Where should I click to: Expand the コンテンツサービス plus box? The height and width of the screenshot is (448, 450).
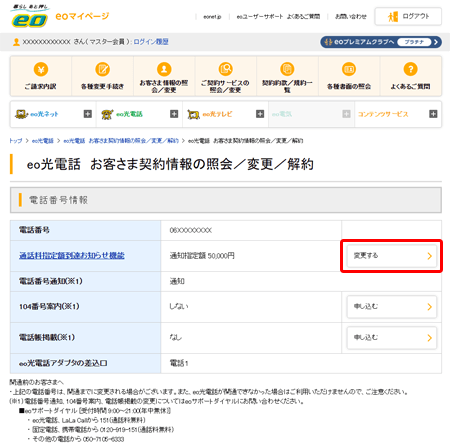pyautogui.click(x=433, y=114)
